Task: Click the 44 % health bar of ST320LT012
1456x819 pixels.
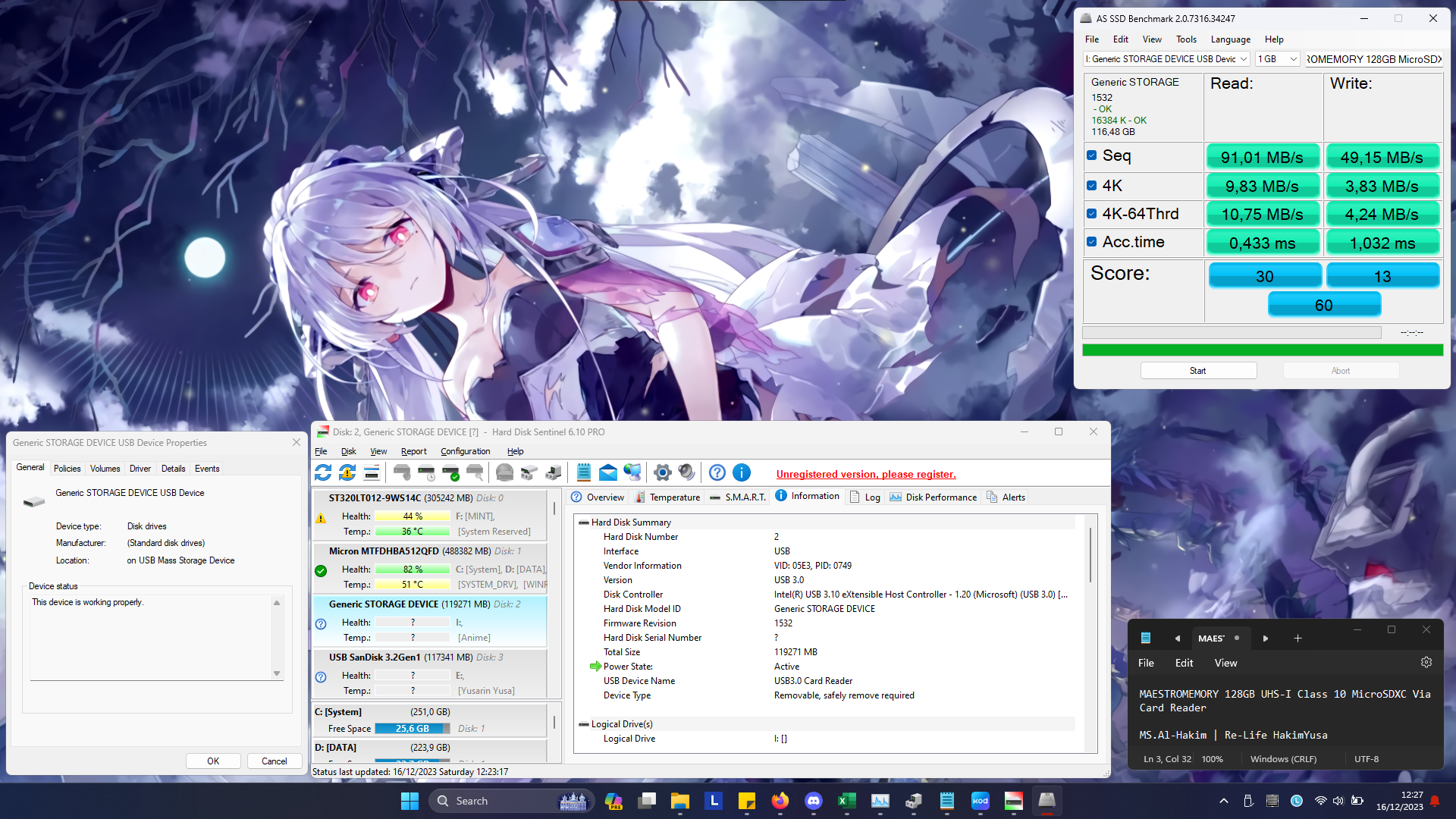Action: tap(413, 516)
